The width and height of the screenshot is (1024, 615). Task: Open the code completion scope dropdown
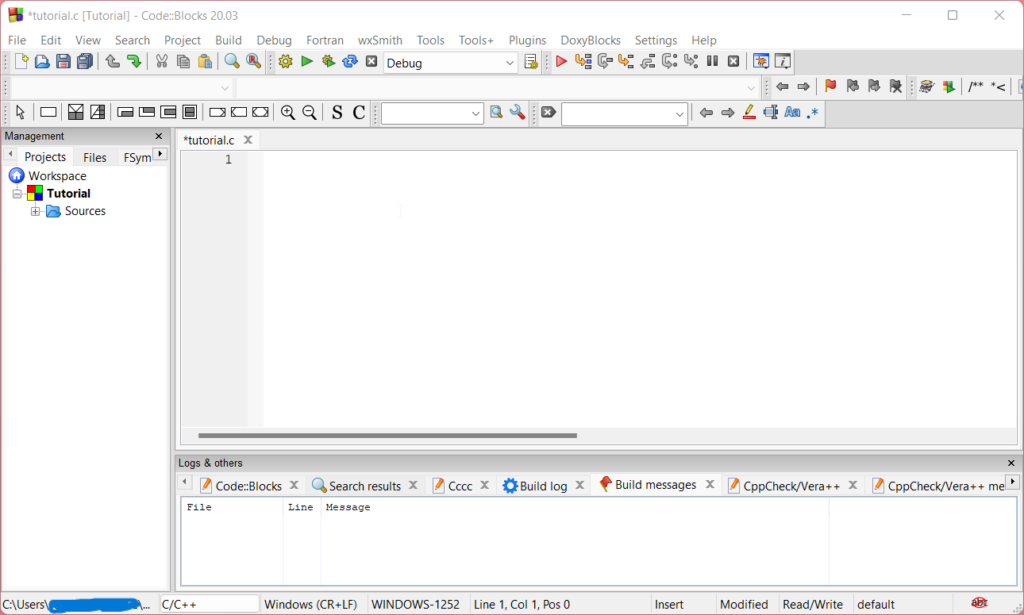225,88
